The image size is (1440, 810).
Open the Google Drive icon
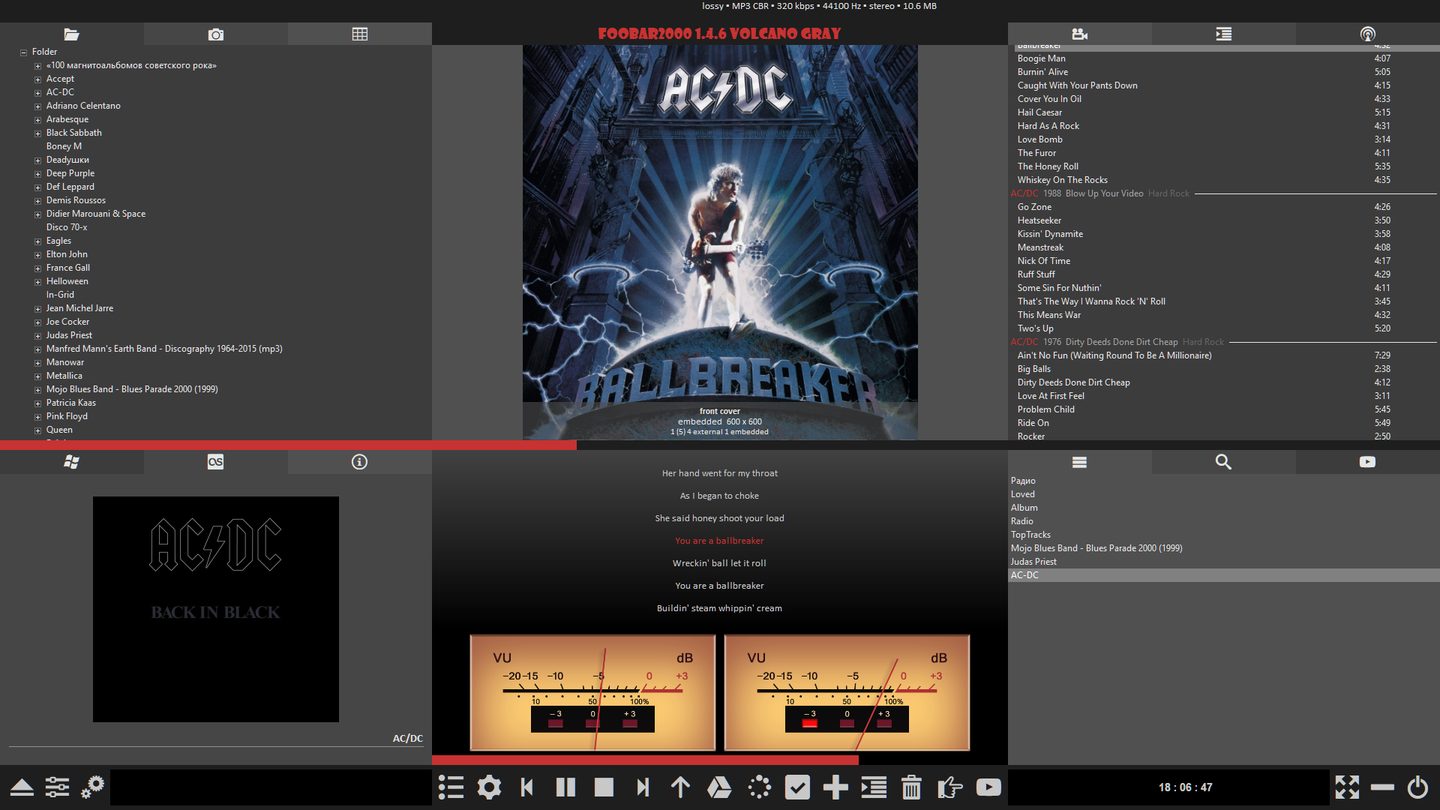[x=719, y=788]
